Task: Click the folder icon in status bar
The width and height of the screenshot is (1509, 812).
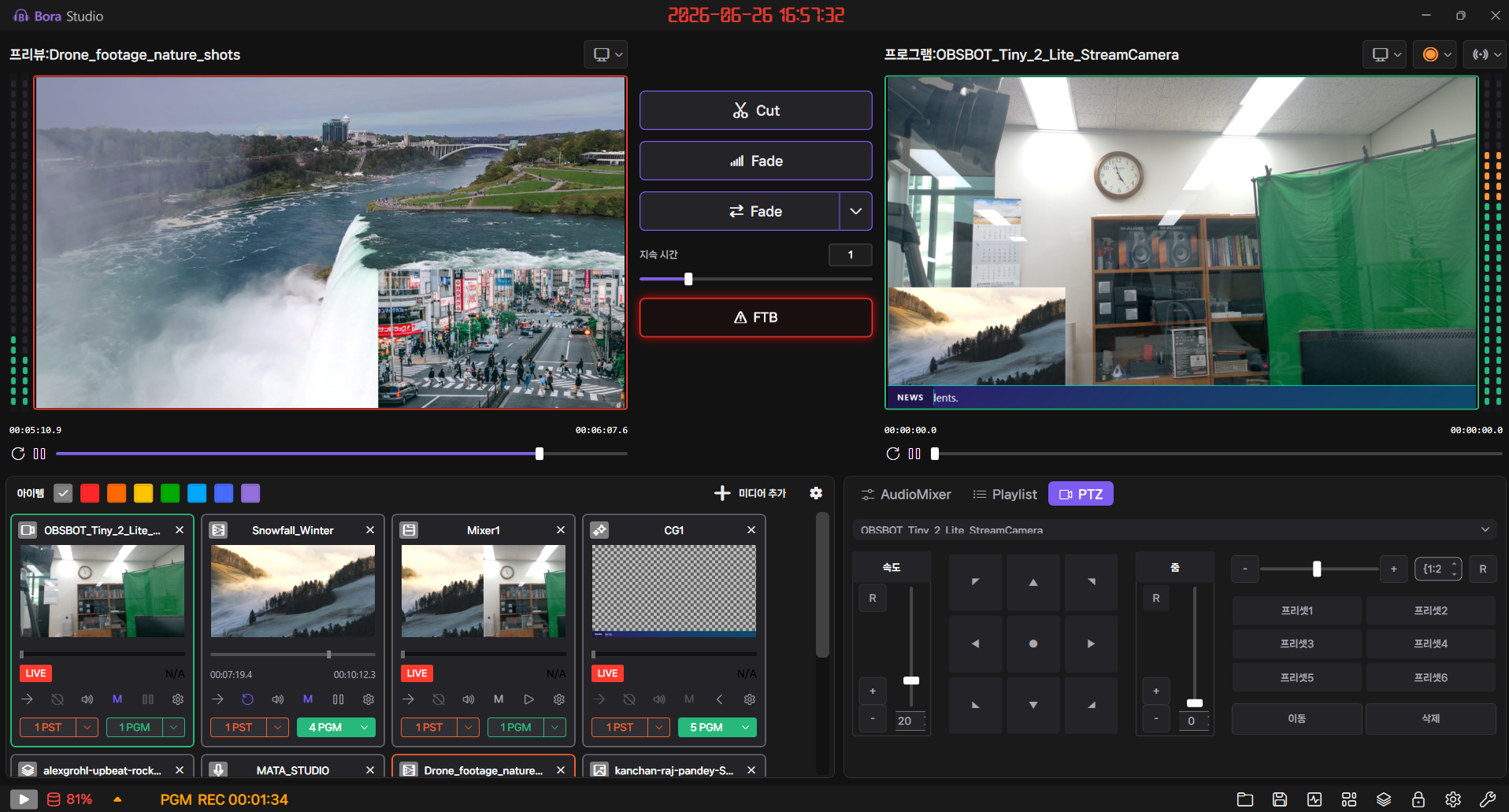Action: point(1245,799)
